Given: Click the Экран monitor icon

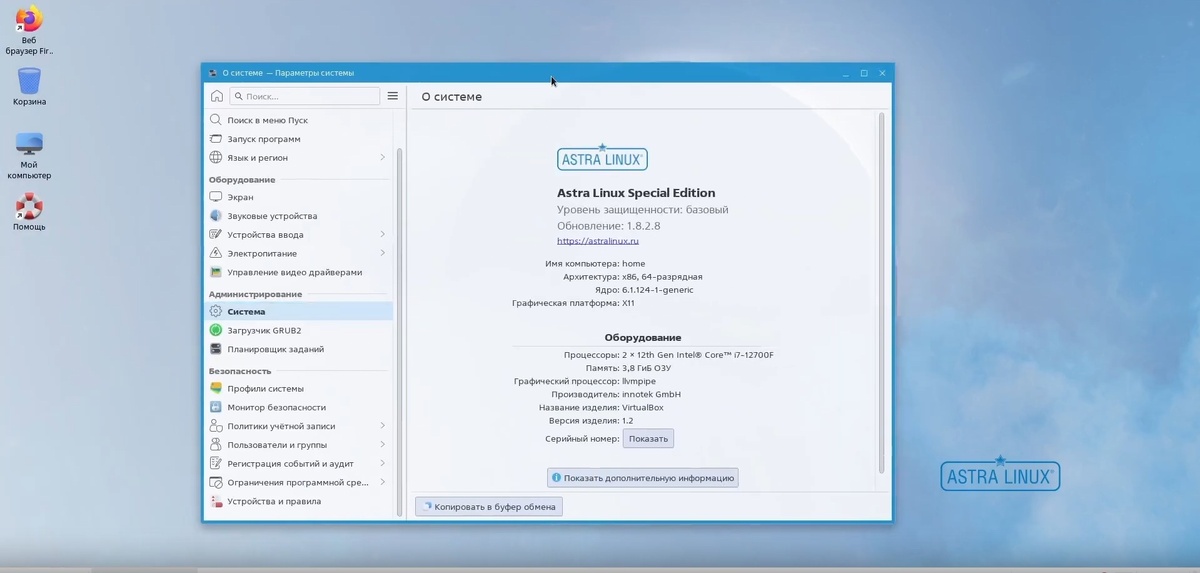Looking at the screenshot, I should (x=216, y=197).
